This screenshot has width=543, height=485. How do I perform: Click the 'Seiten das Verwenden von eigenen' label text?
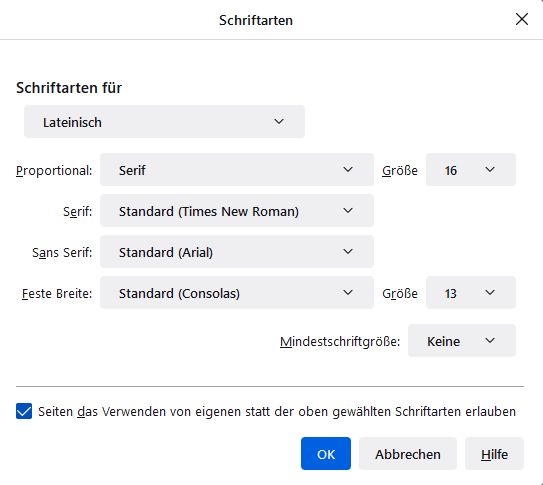coord(139,412)
